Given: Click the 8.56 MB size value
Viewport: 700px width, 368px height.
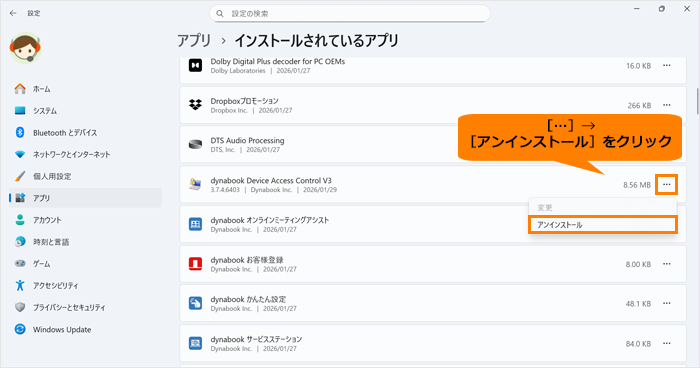Looking at the screenshot, I should pyautogui.click(x=637, y=185).
